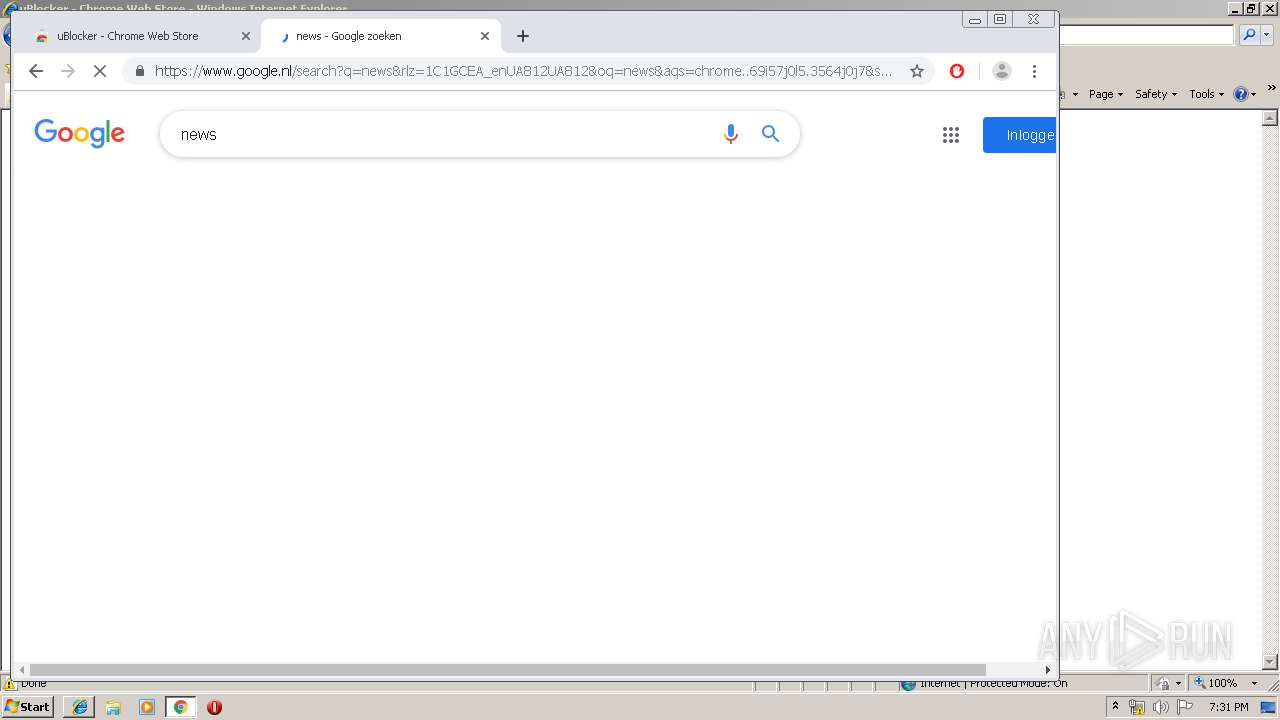Open the volume speaker tray icon

[x=1160, y=707]
